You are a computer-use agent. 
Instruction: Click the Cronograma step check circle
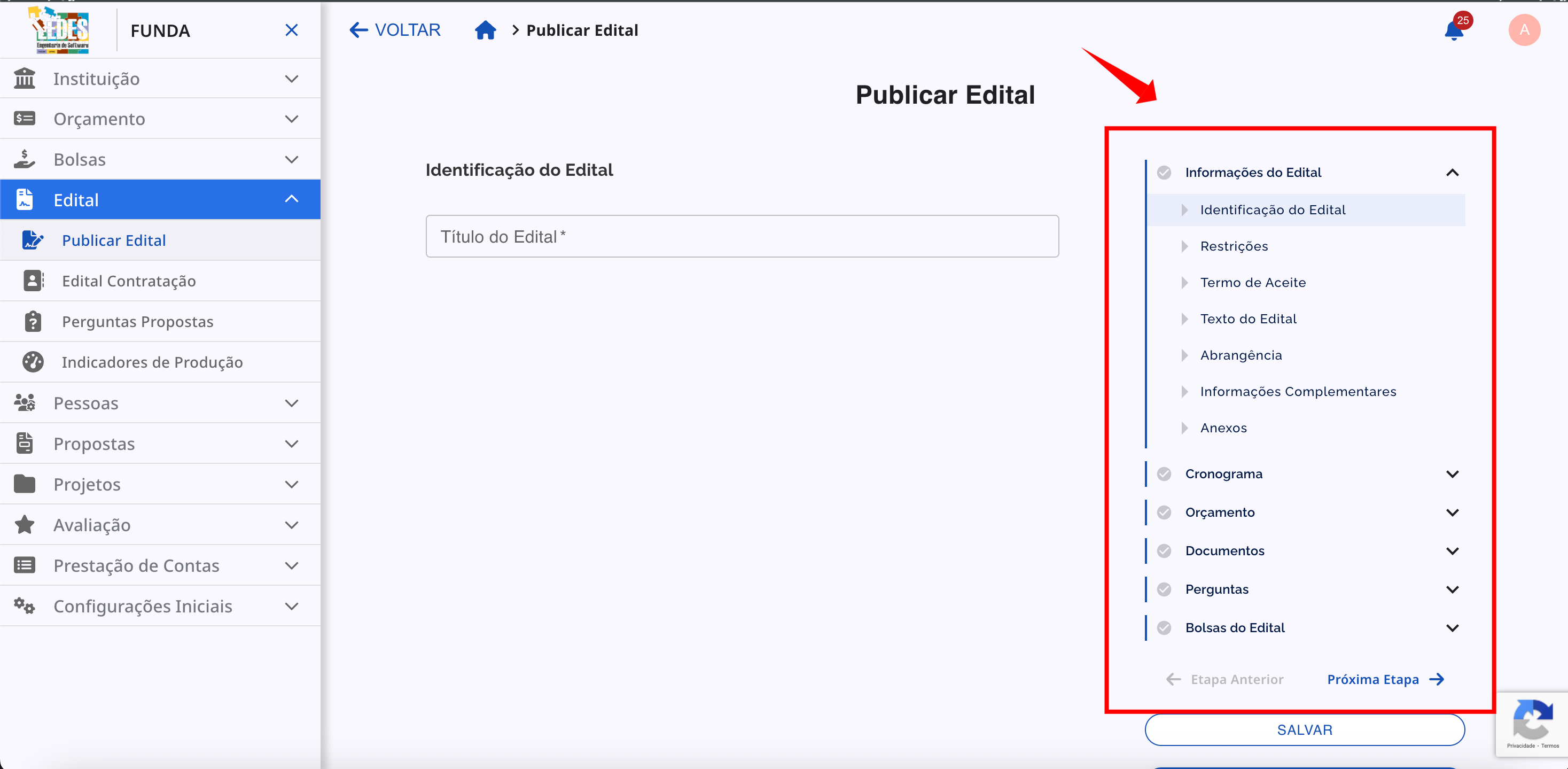click(x=1164, y=473)
